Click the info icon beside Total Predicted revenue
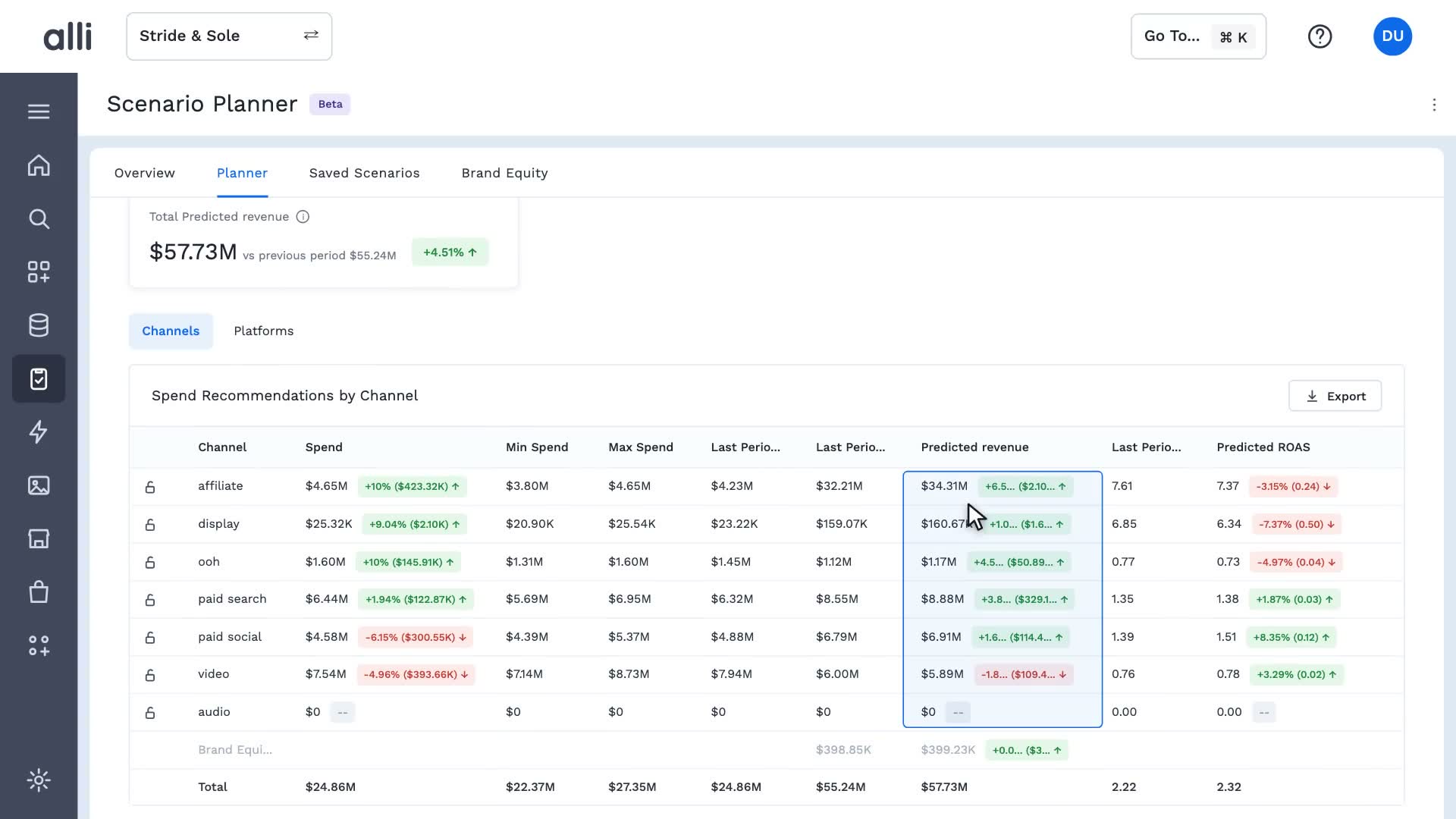The width and height of the screenshot is (1456, 819). pyautogui.click(x=303, y=217)
